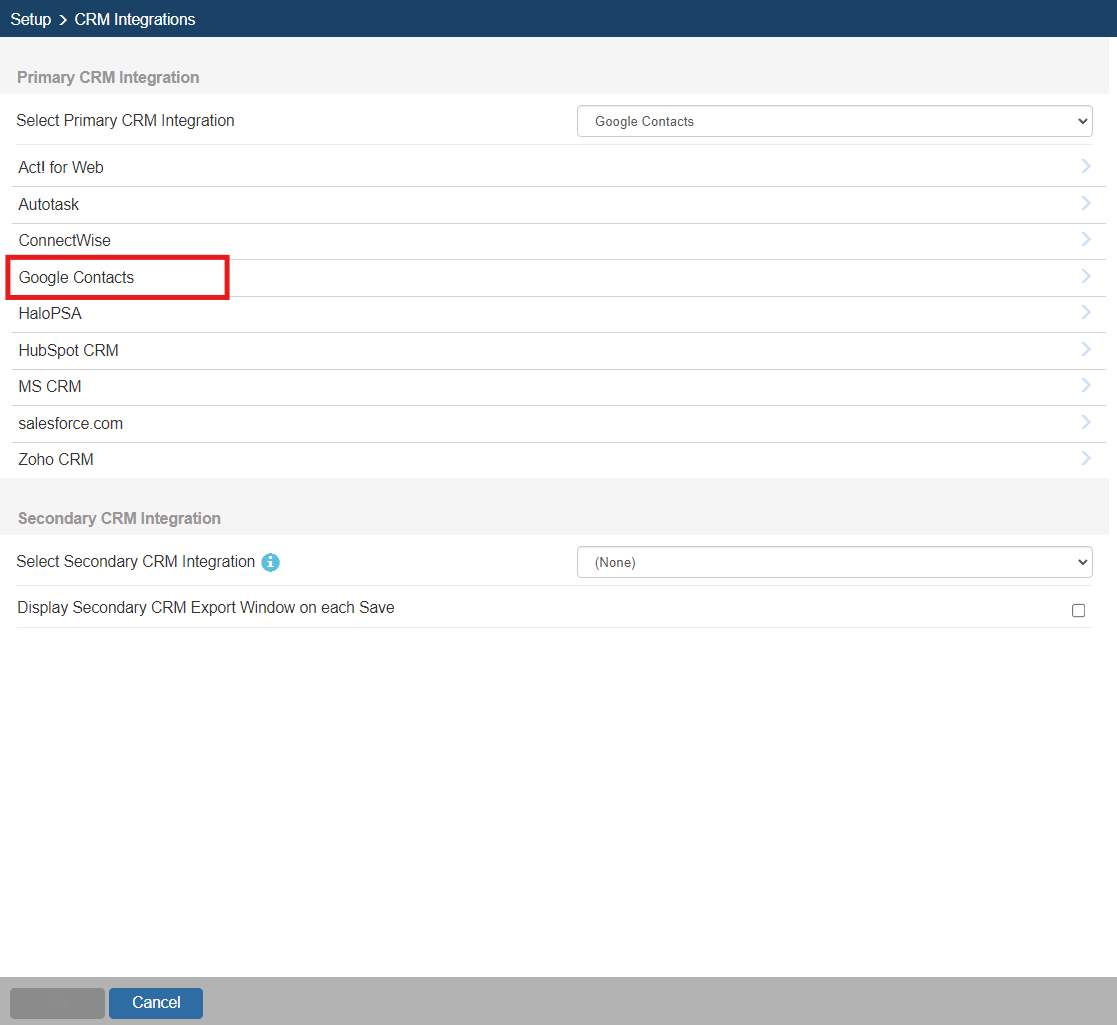Open the salesforce.com integration row
The image size is (1117, 1025).
point(558,424)
